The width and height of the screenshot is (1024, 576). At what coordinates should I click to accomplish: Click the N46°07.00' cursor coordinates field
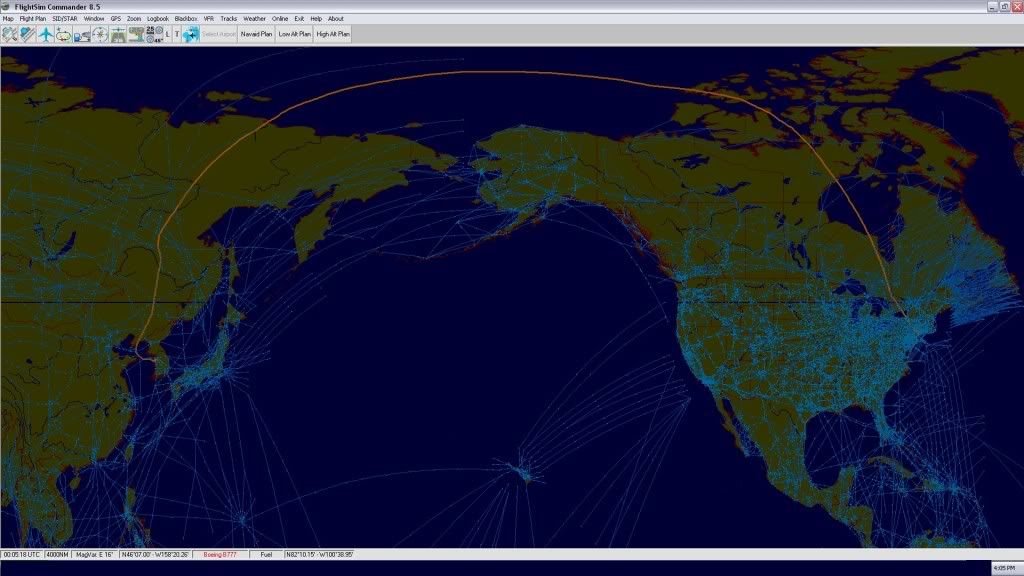click(155, 554)
